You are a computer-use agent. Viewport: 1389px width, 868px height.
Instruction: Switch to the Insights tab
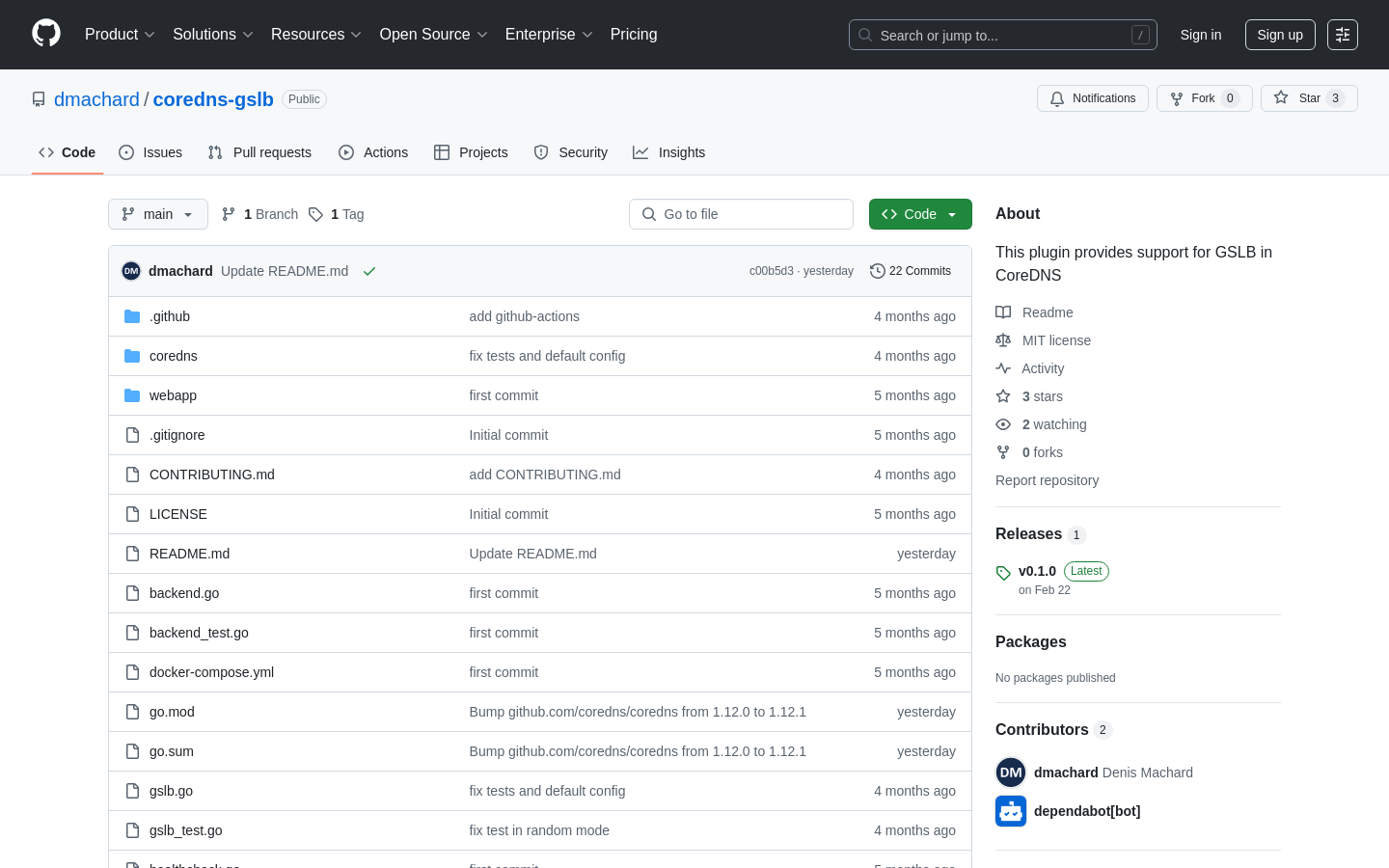pos(669,152)
